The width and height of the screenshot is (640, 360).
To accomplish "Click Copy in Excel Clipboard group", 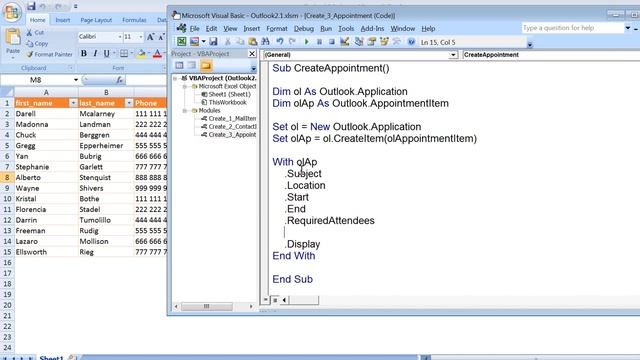I will (37, 43).
